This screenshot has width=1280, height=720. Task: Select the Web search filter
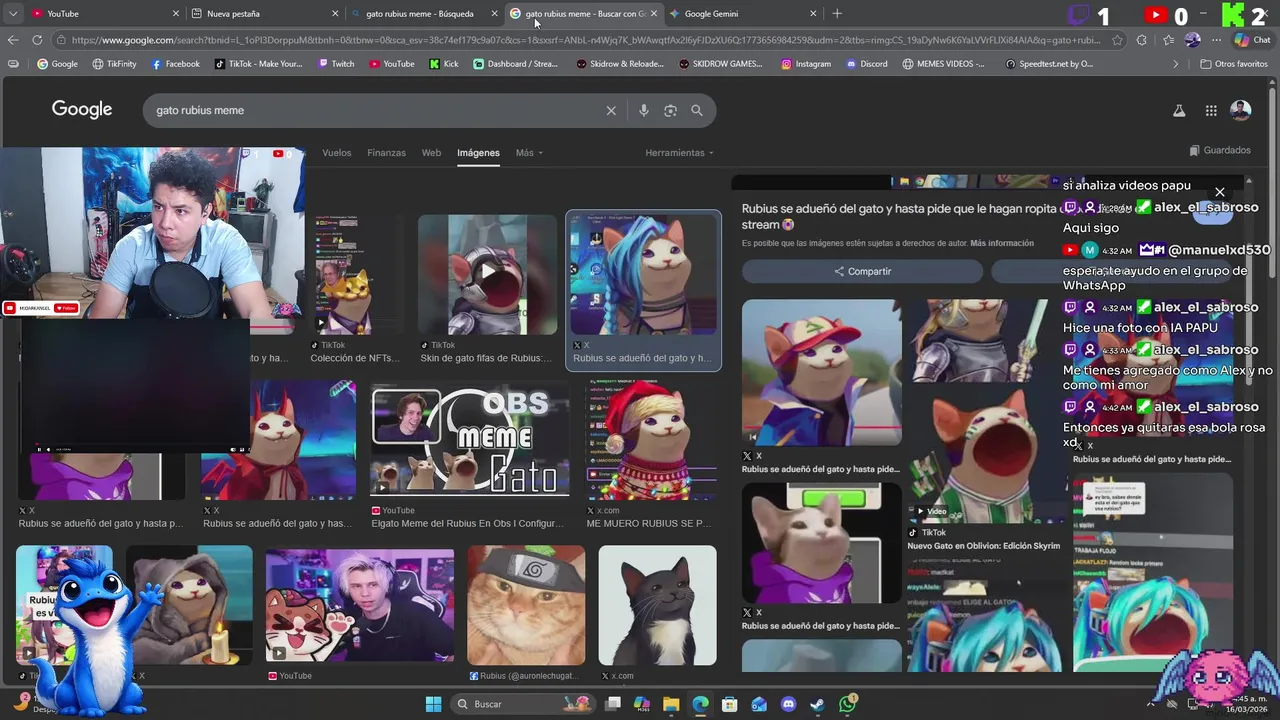pyautogui.click(x=431, y=153)
